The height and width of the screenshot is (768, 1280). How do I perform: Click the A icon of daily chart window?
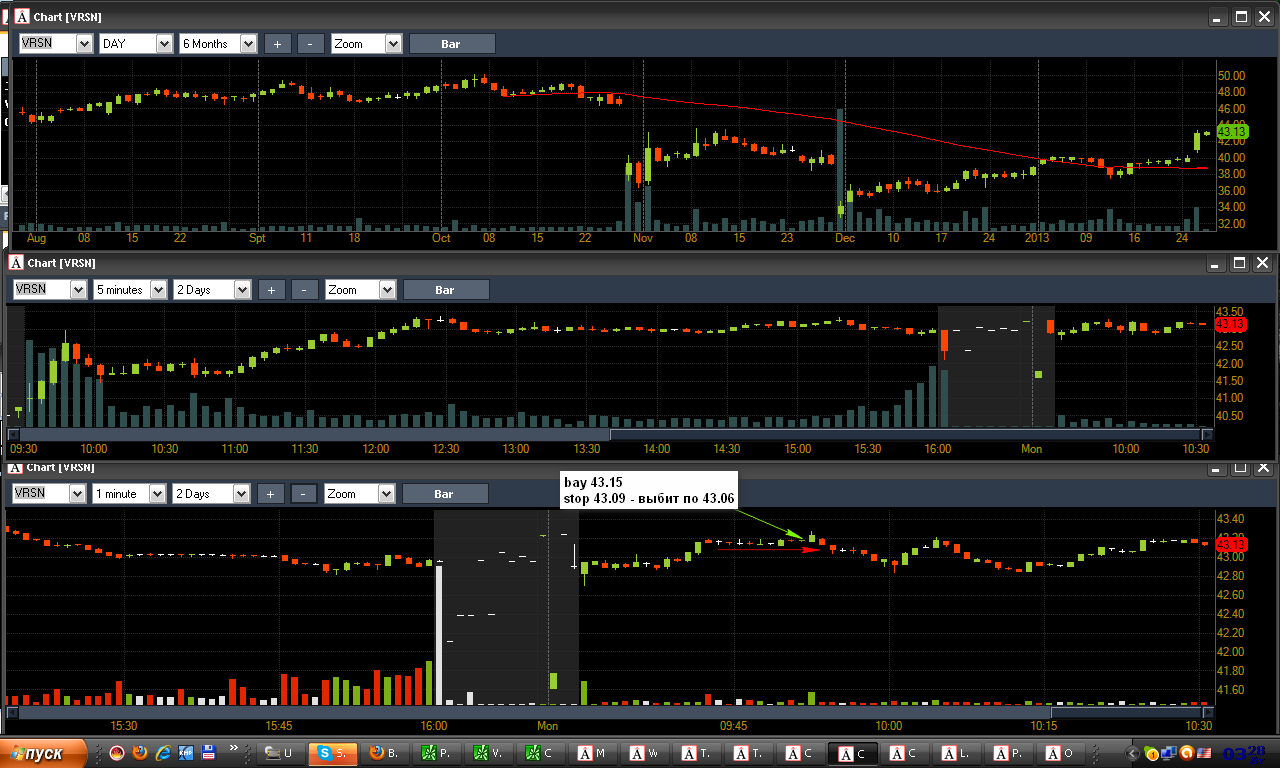22,17
